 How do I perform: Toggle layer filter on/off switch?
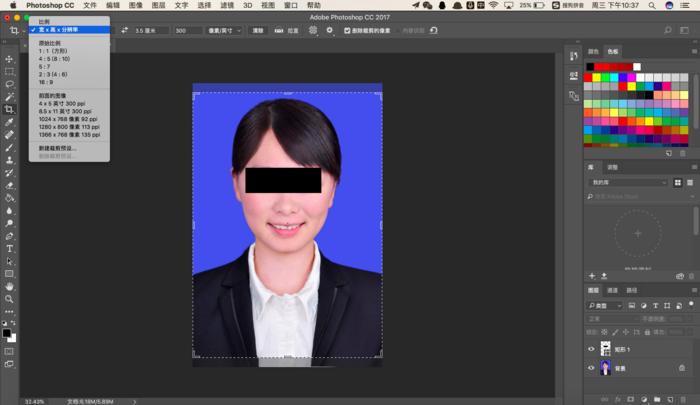(x=691, y=305)
